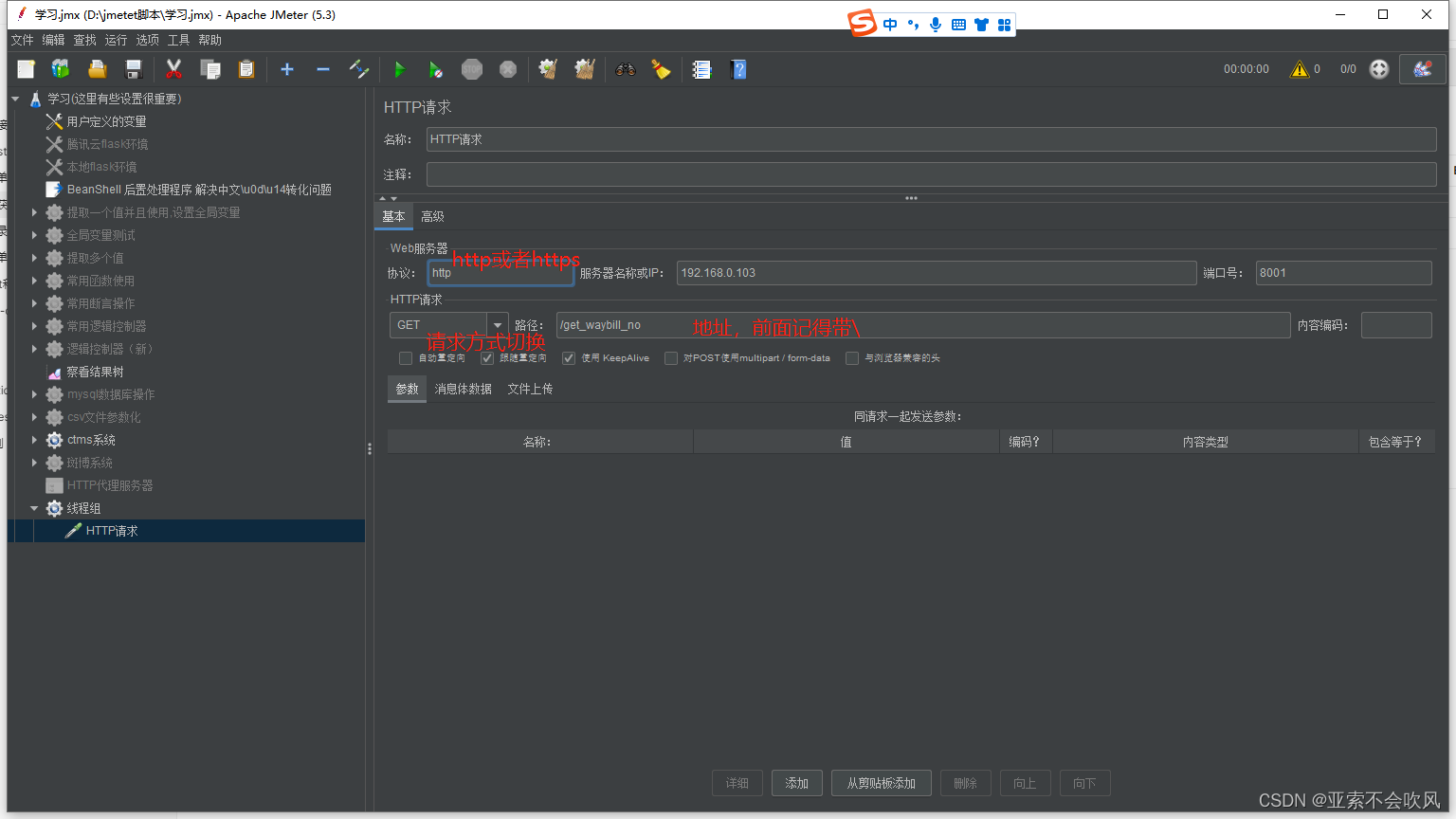Open the 运行 menu

[x=116, y=40]
